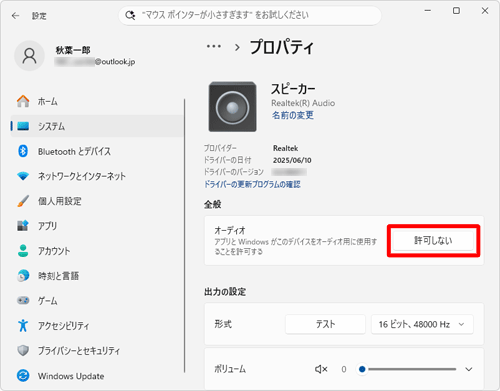Open the user avatar icon

(29, 56)
